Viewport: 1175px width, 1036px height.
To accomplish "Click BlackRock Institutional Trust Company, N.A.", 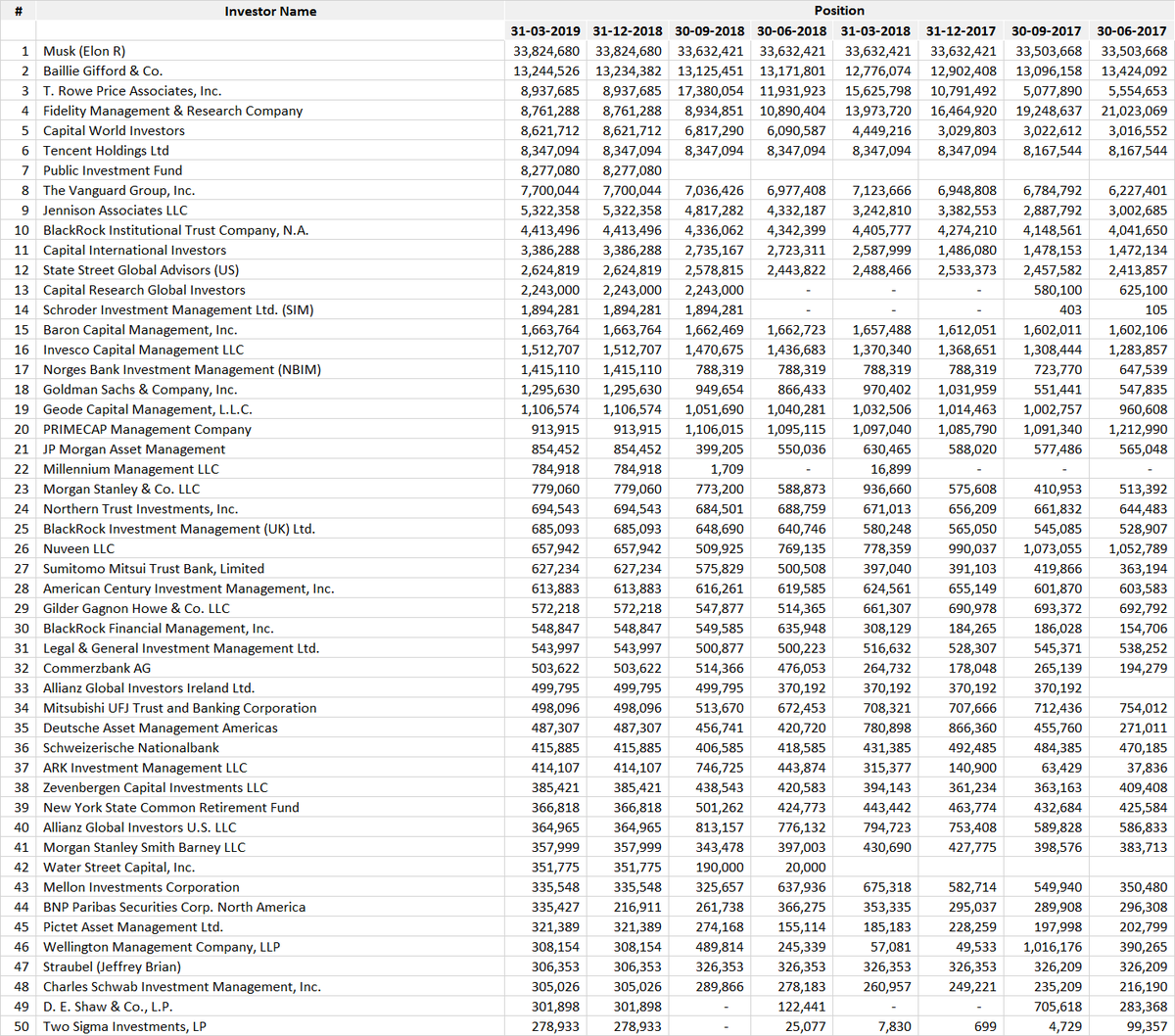I will click(176, 230).
